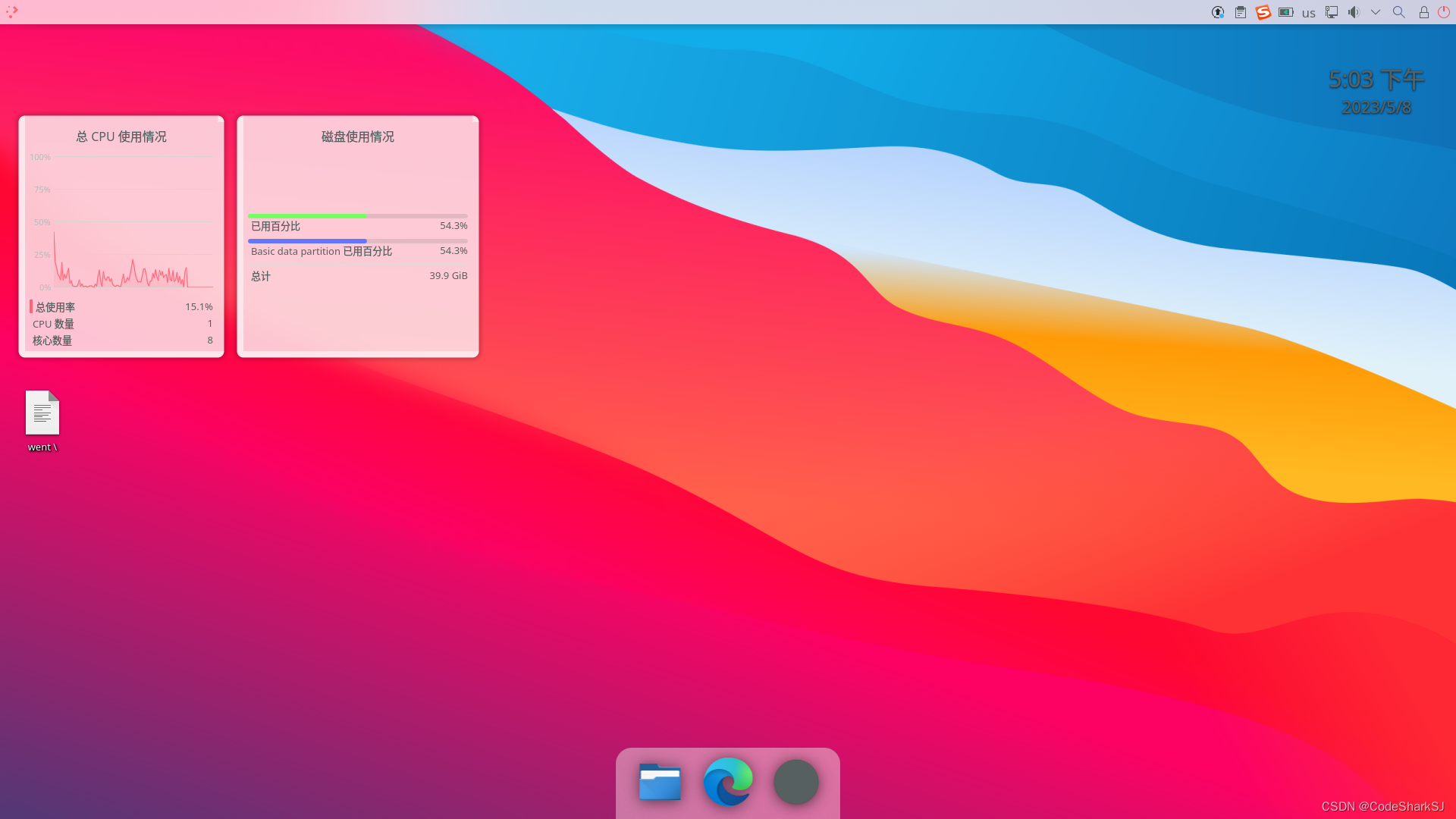
Task: Launch Microsoft Edge from the dock
Action: click(728, 782)
